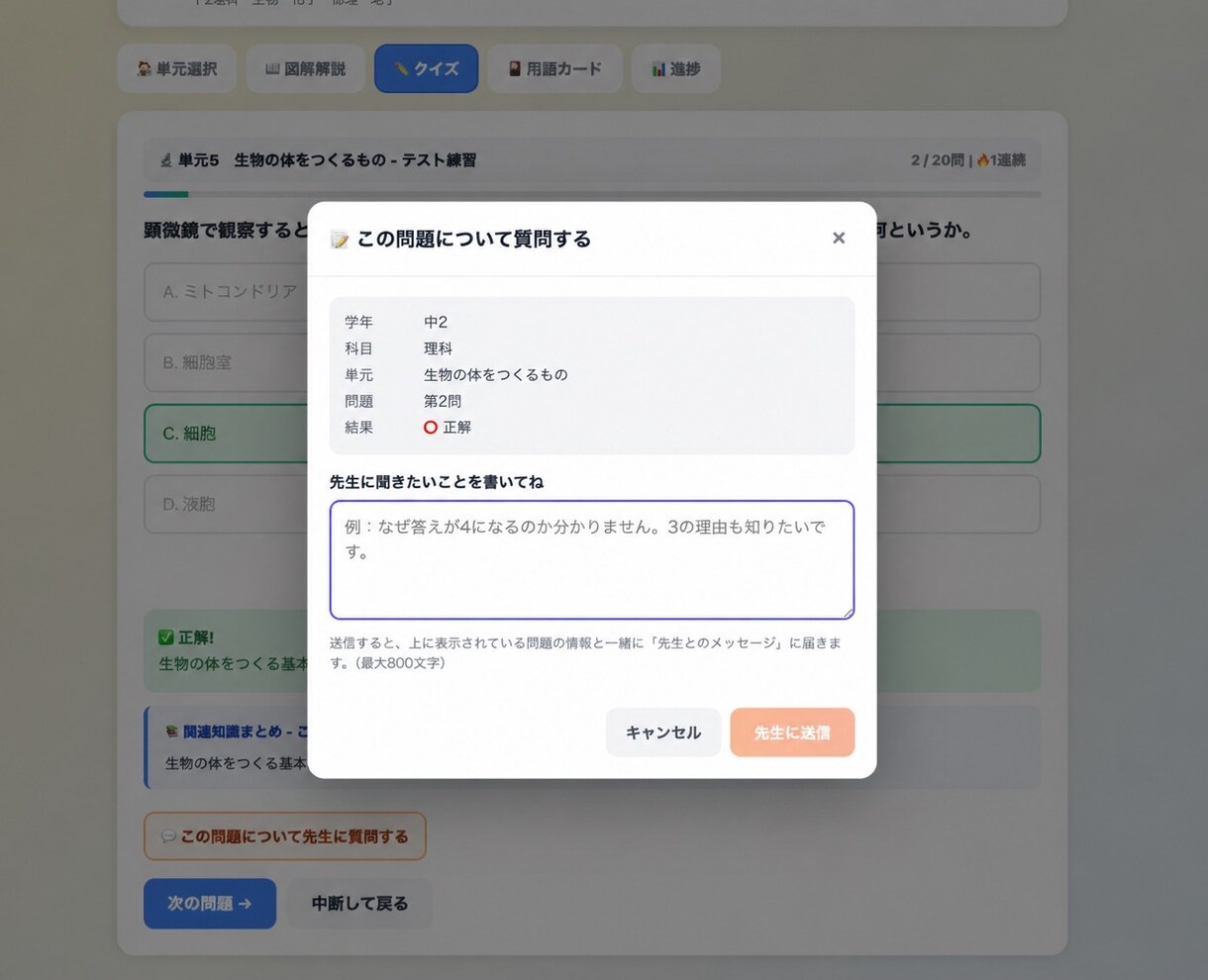Screen dimensions: 1208x980
Task: Close the question dialog with the X
Action: click(x=839, y=238)
